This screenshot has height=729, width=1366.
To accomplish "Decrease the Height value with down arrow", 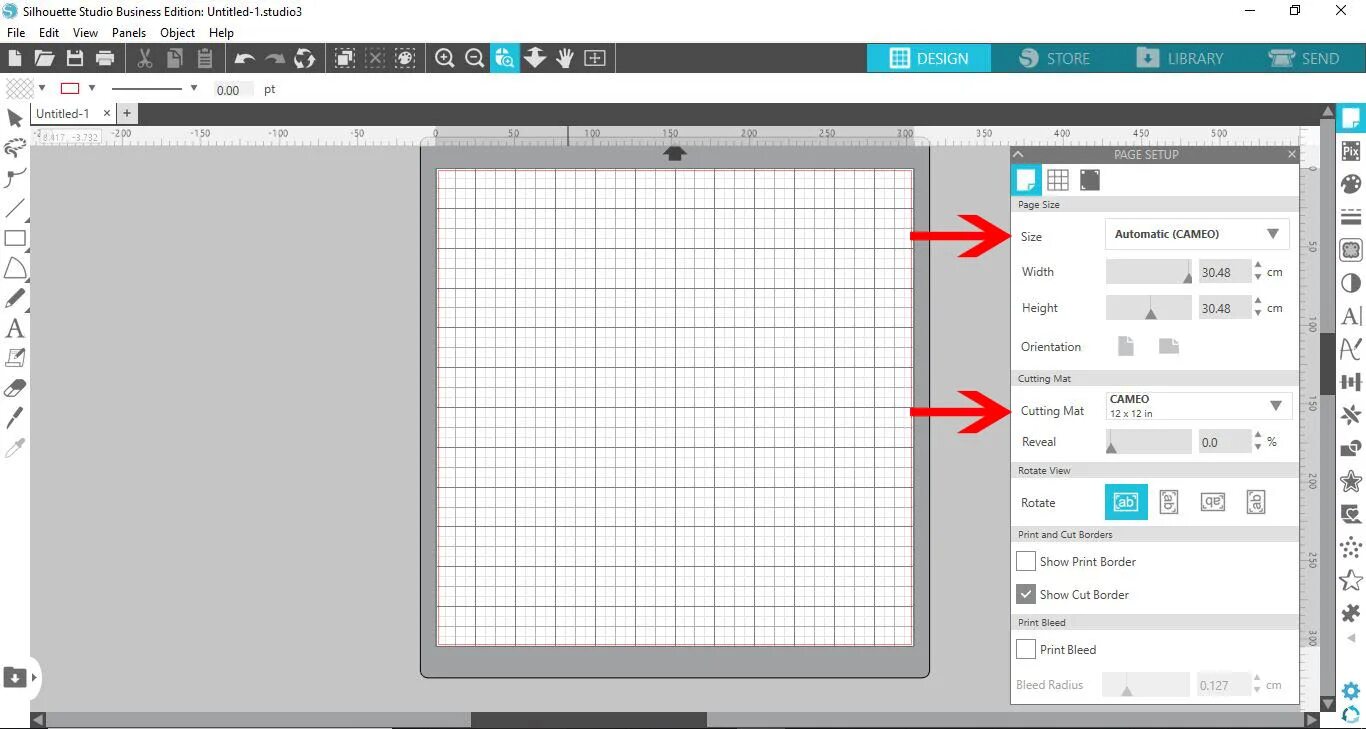I will click(x=1258, y=314).
